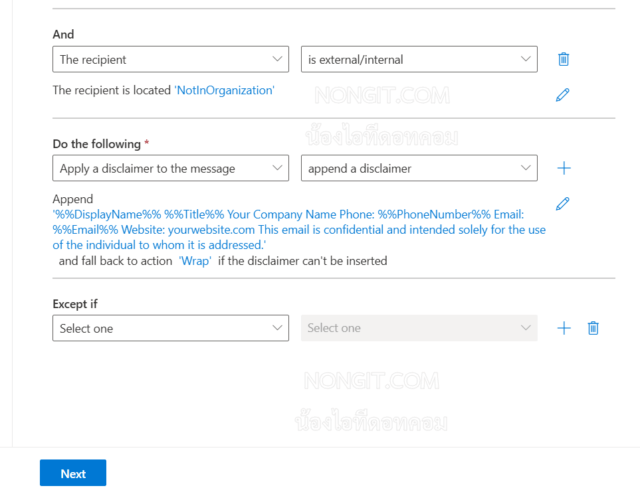Image resolution: width=640 pixels, height=496 pixels.
Task: Edit the appended disclaimer text with the pencil icon
Action: [562, 203]
